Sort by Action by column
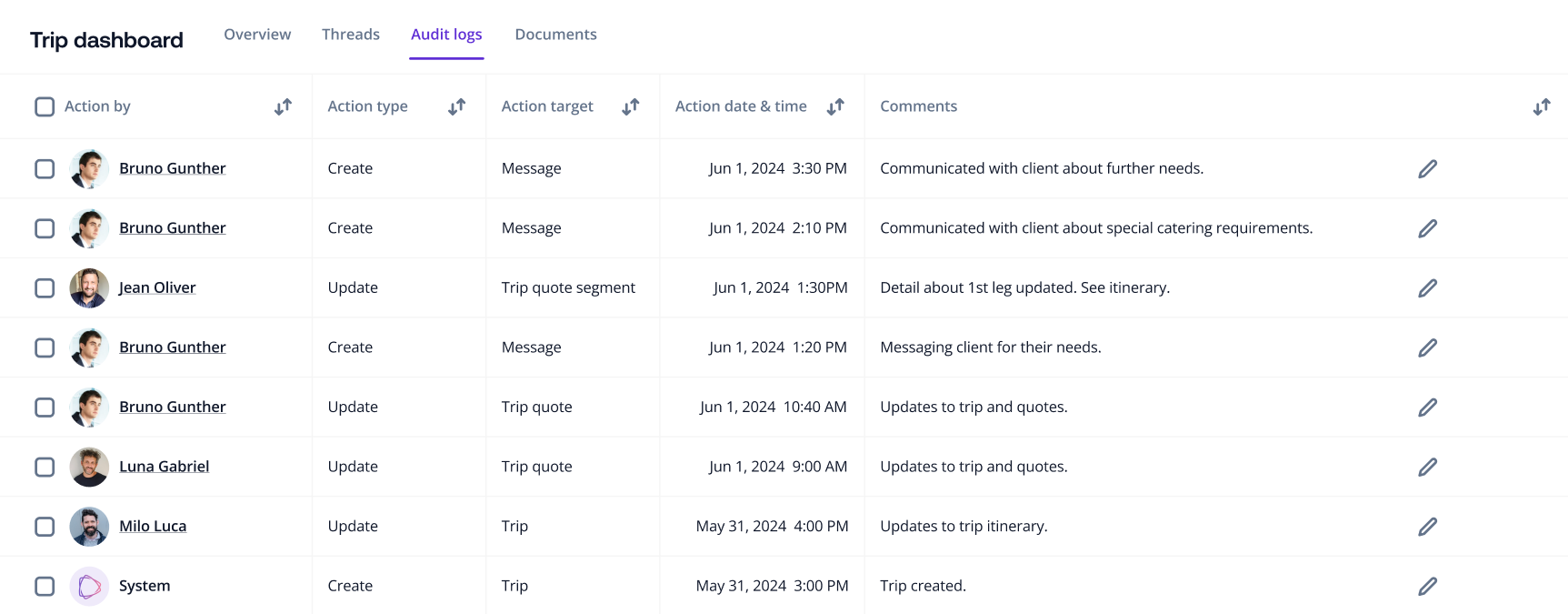The image size is (1568, 614). 283,106
